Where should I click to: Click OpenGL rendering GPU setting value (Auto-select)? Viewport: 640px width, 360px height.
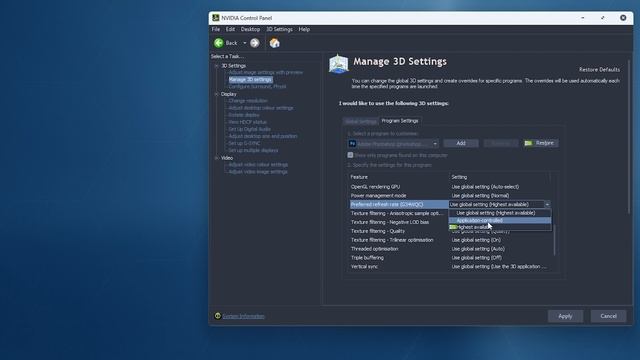[x=485, y=187]
